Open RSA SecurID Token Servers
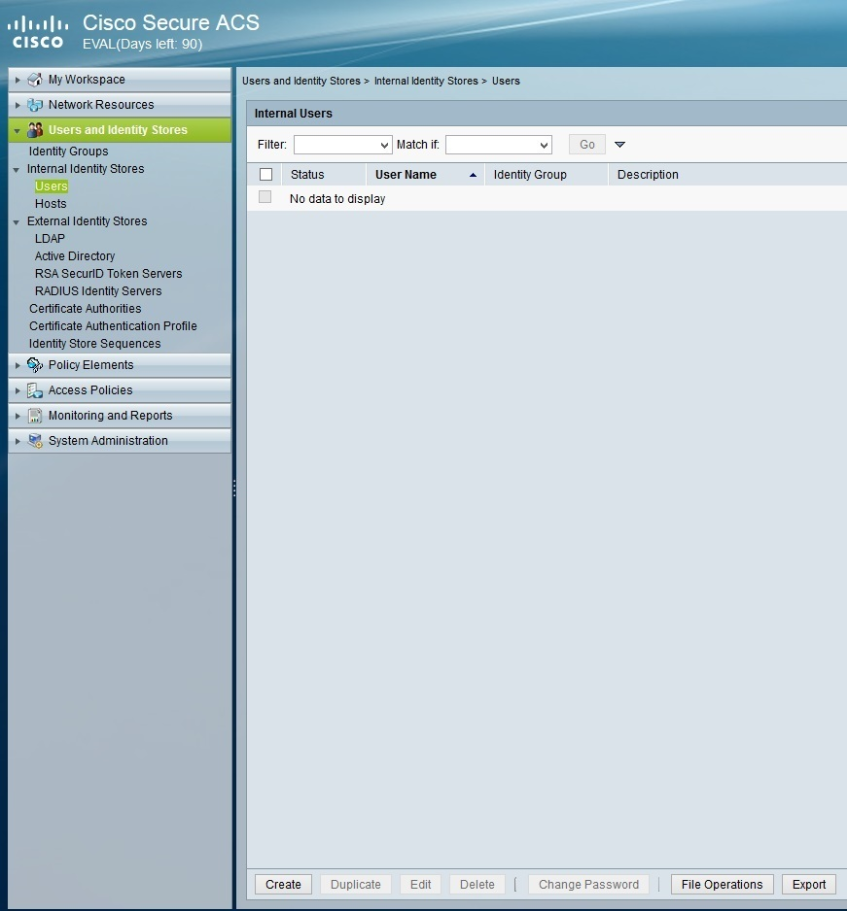 pos(109,273)
